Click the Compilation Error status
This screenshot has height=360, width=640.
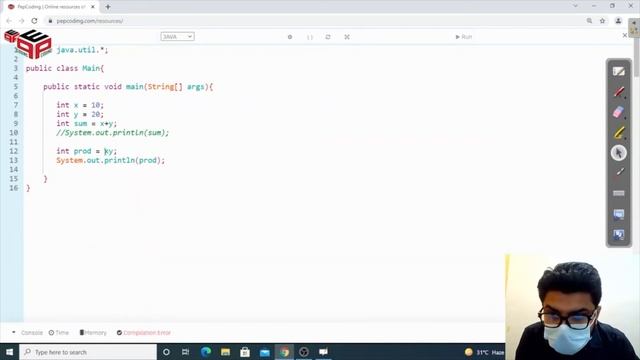coord(144,333)
